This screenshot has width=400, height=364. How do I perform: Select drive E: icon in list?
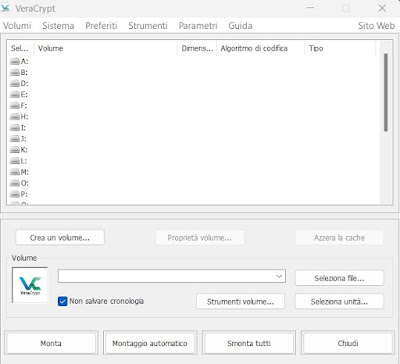pyautogui.click(x=15, y=95)
